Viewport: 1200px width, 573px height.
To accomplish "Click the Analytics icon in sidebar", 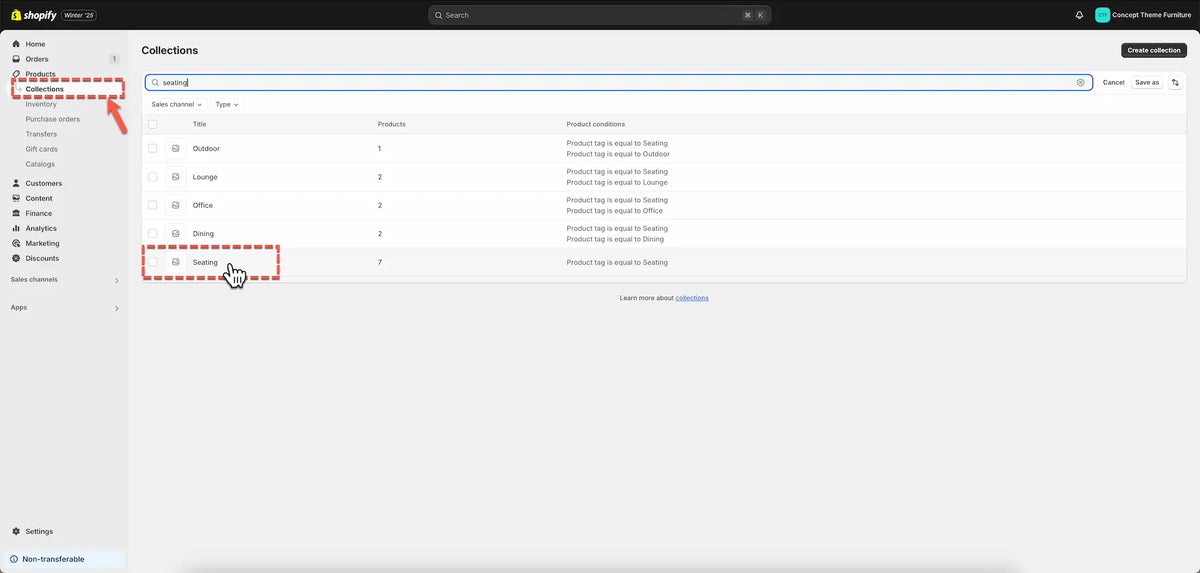I will 16,228.
